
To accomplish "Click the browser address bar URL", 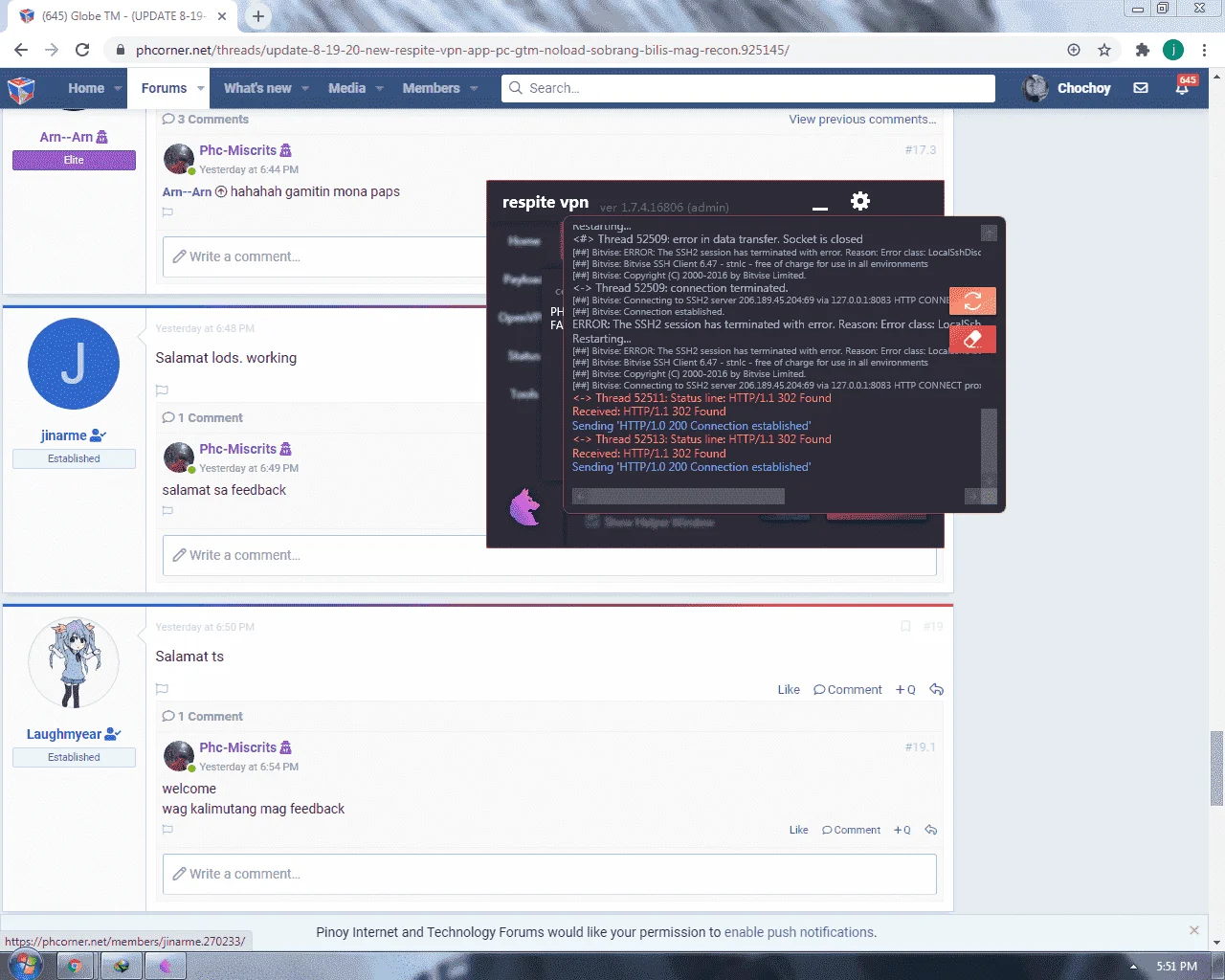I will click(462, 50).
